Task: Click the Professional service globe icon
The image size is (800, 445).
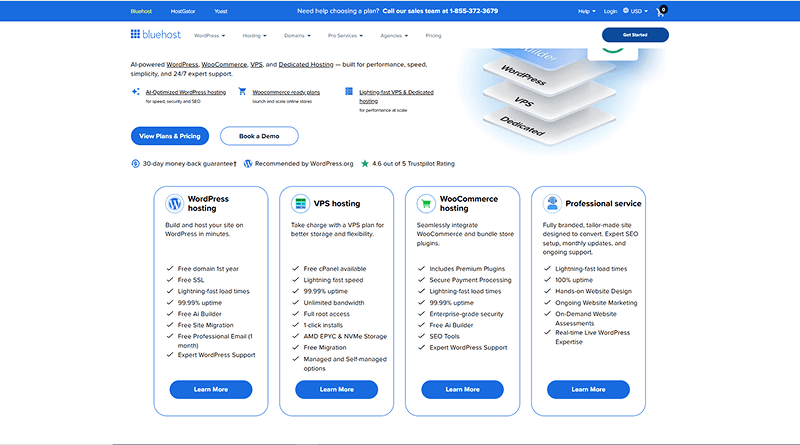Action: tap(551, 203)
